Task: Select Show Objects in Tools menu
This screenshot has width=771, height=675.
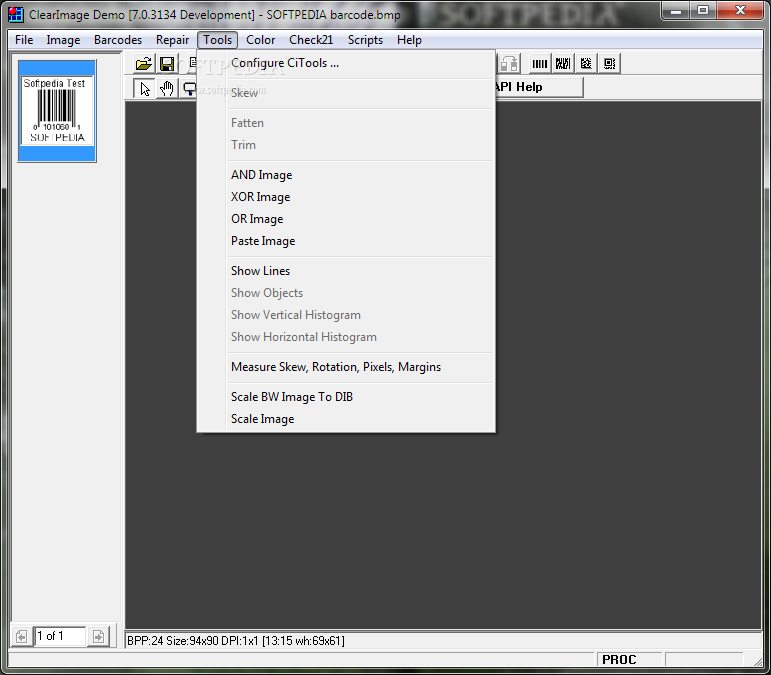Action: point(346,293)
